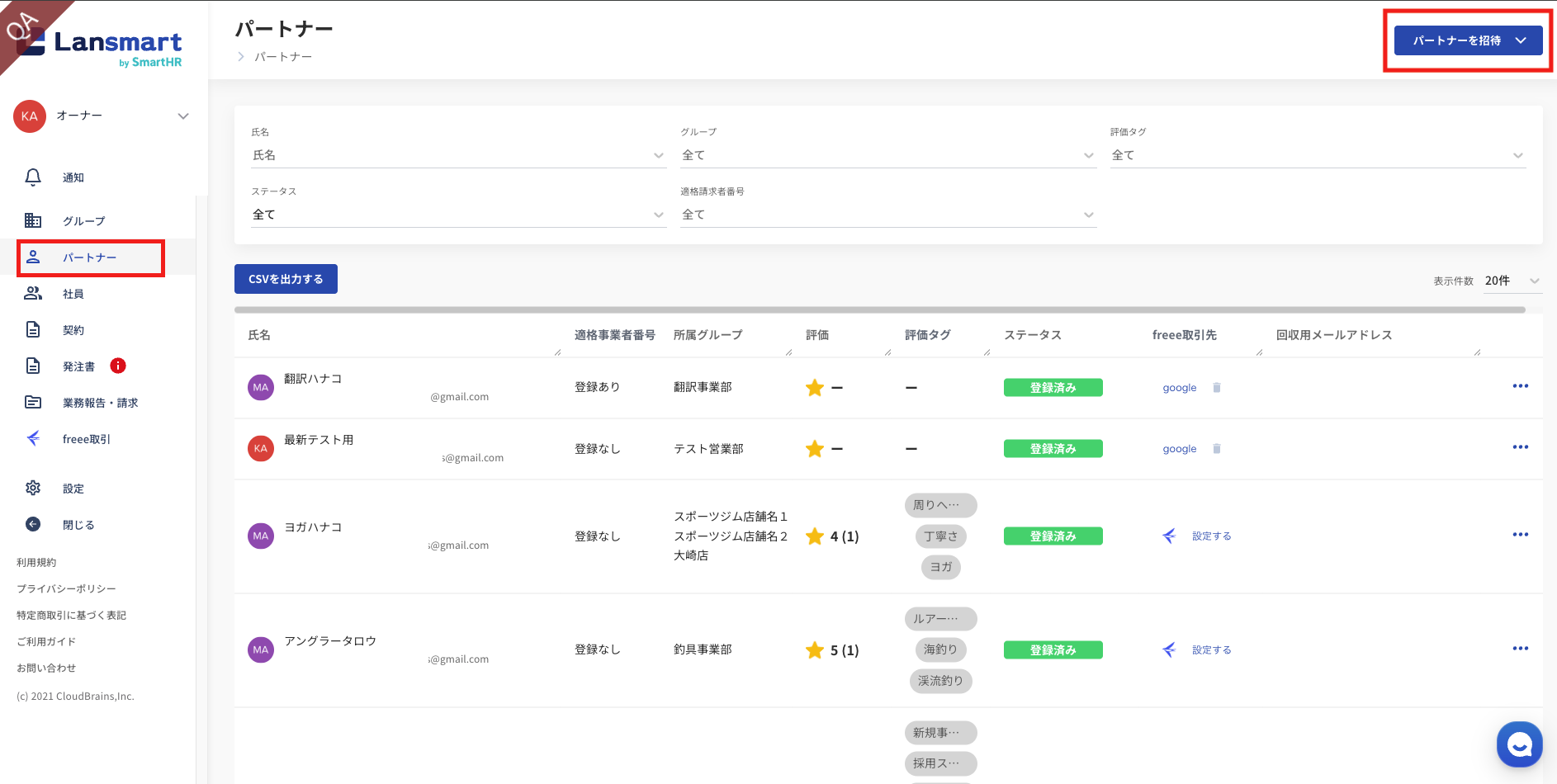Screen dimensions: 1557x784
Task: Click the 渓流釣り evaluation tag
Action: tap(940, 681)
